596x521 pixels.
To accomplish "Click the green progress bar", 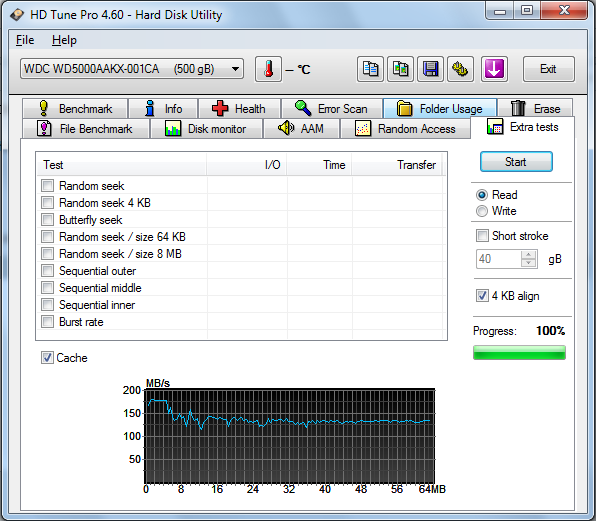I will pos(519,352).
